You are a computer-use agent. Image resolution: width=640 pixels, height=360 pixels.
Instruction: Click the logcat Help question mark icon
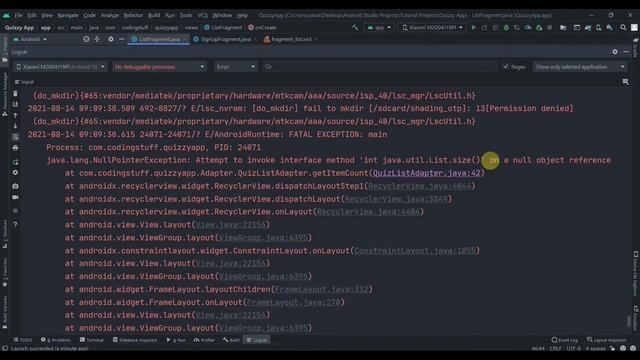(16, 224)
